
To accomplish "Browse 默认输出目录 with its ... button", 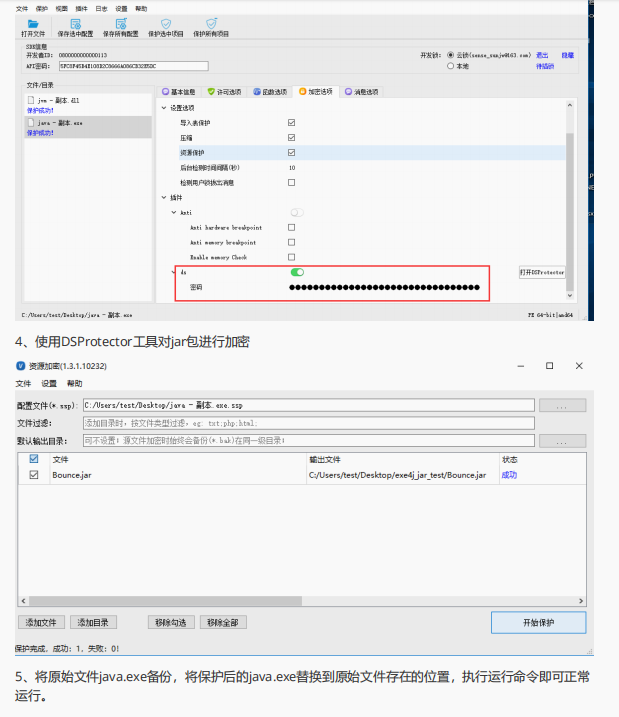I will tap(562, 441).
